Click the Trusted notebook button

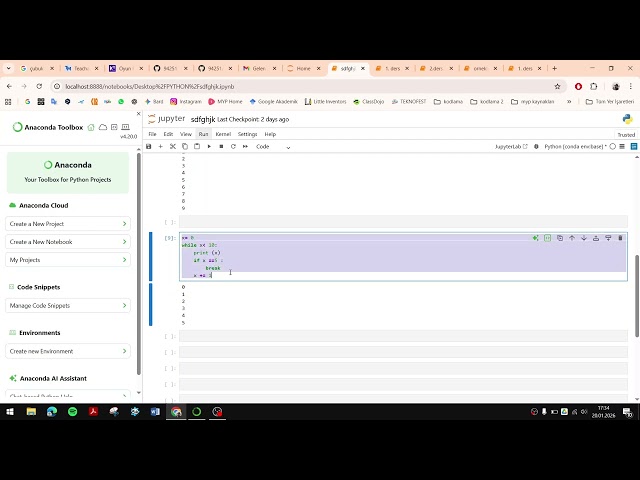pyautogui.click(x=626, y=135)
